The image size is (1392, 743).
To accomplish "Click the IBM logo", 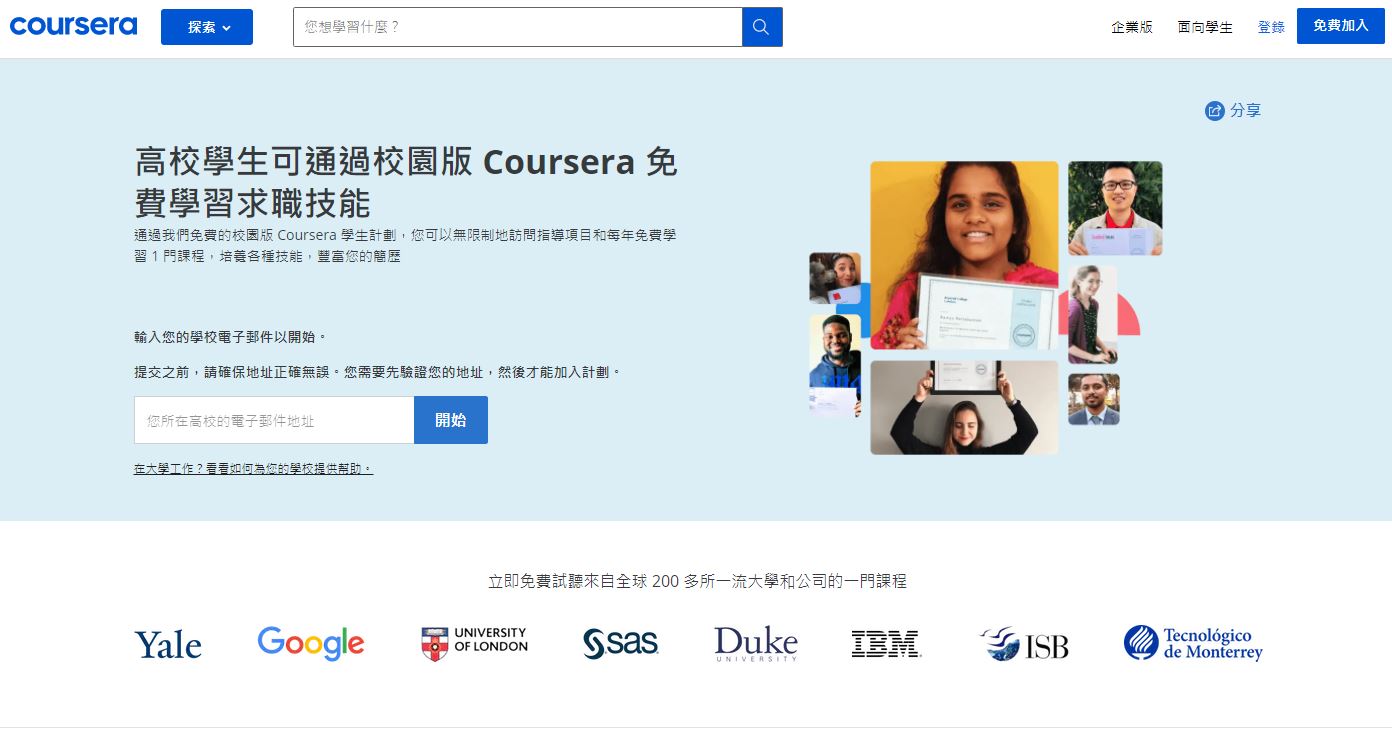I will tap(886, 644).
